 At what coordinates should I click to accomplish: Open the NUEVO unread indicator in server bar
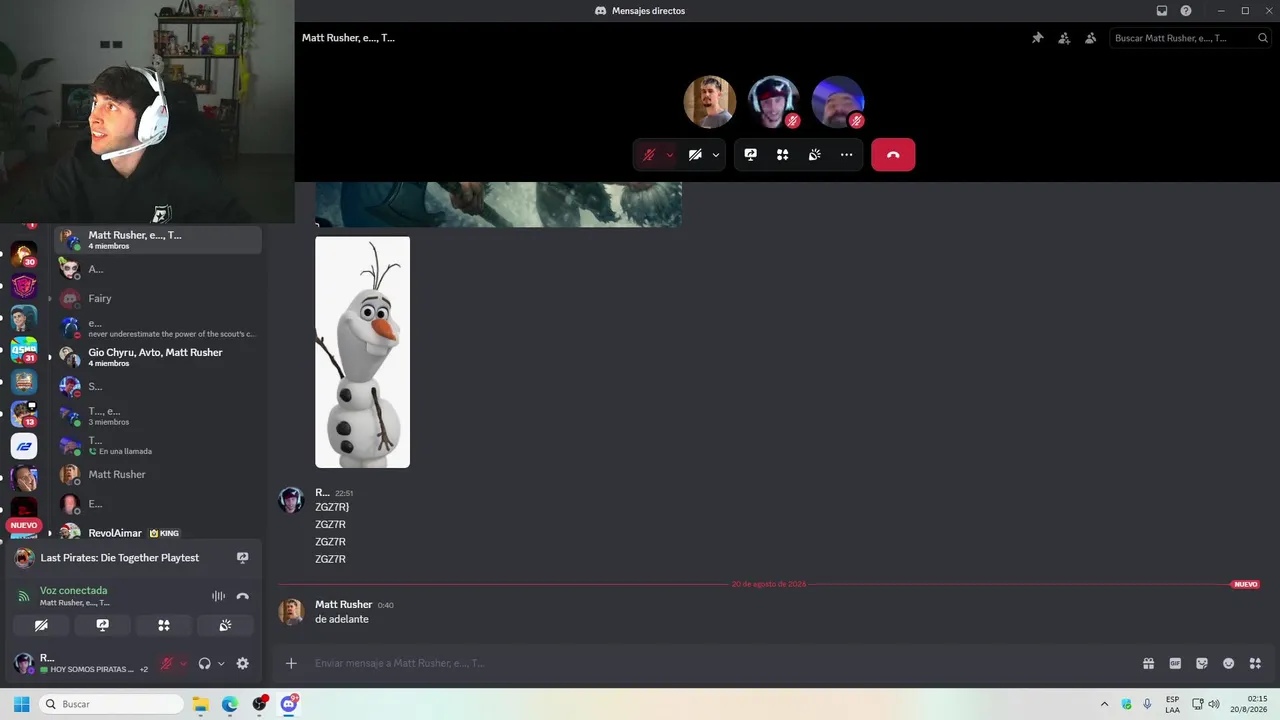[x=24, y=525]
